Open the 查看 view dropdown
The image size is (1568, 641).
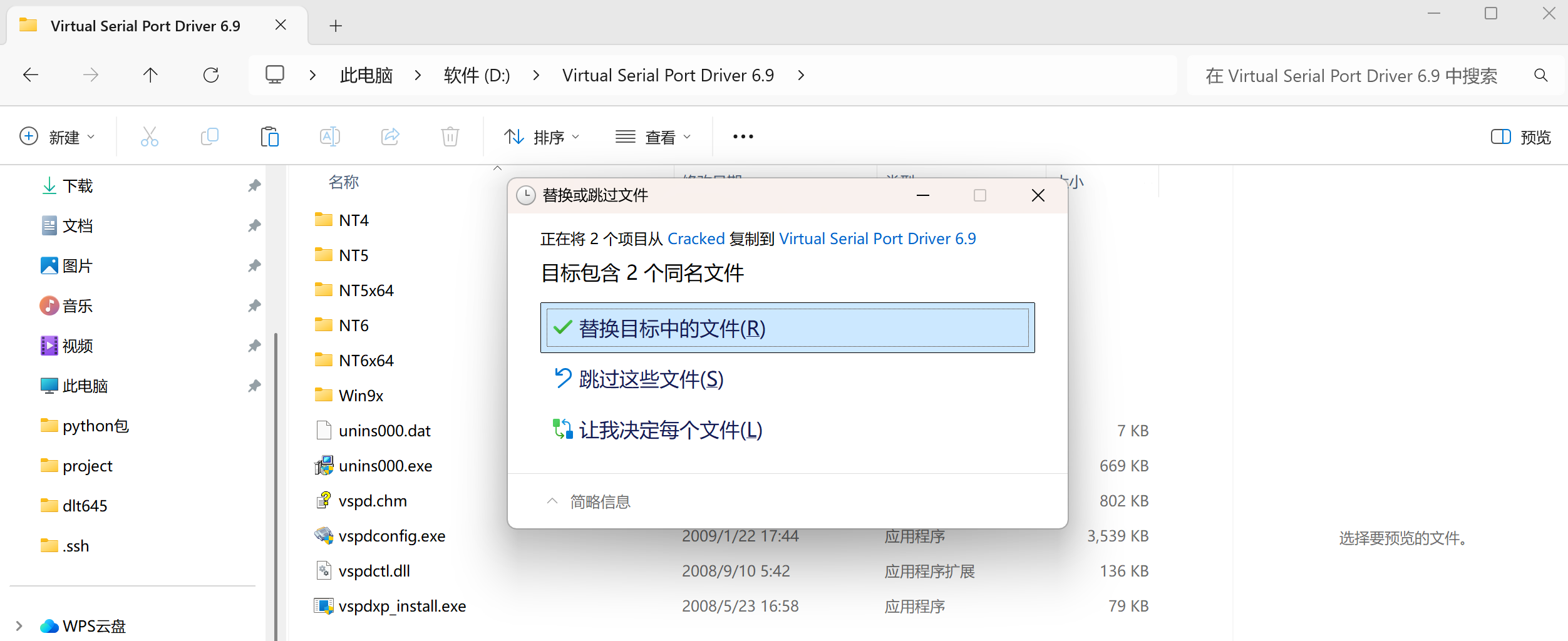pos(653,137)
